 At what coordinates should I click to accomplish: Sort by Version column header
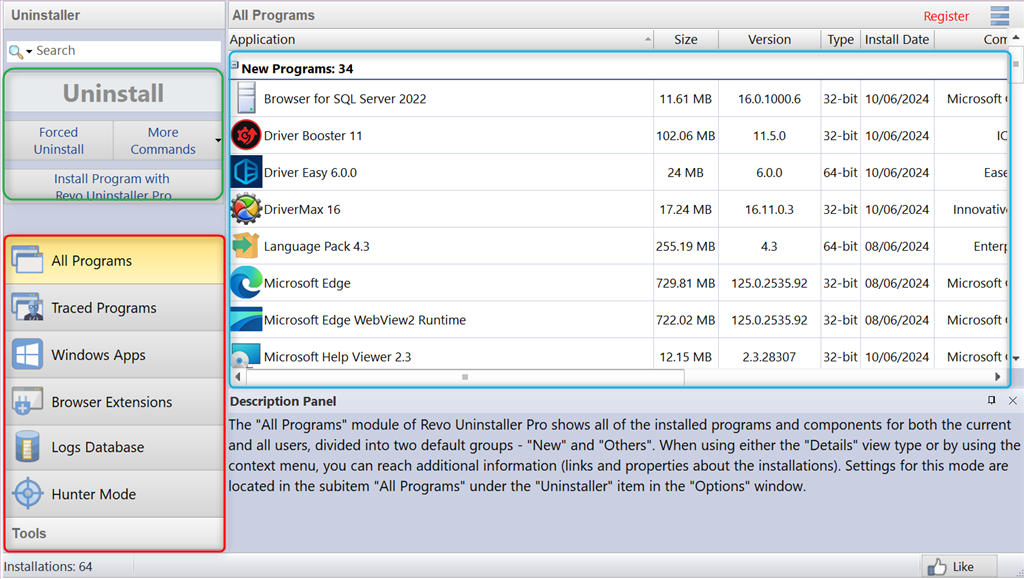point(769,39)
